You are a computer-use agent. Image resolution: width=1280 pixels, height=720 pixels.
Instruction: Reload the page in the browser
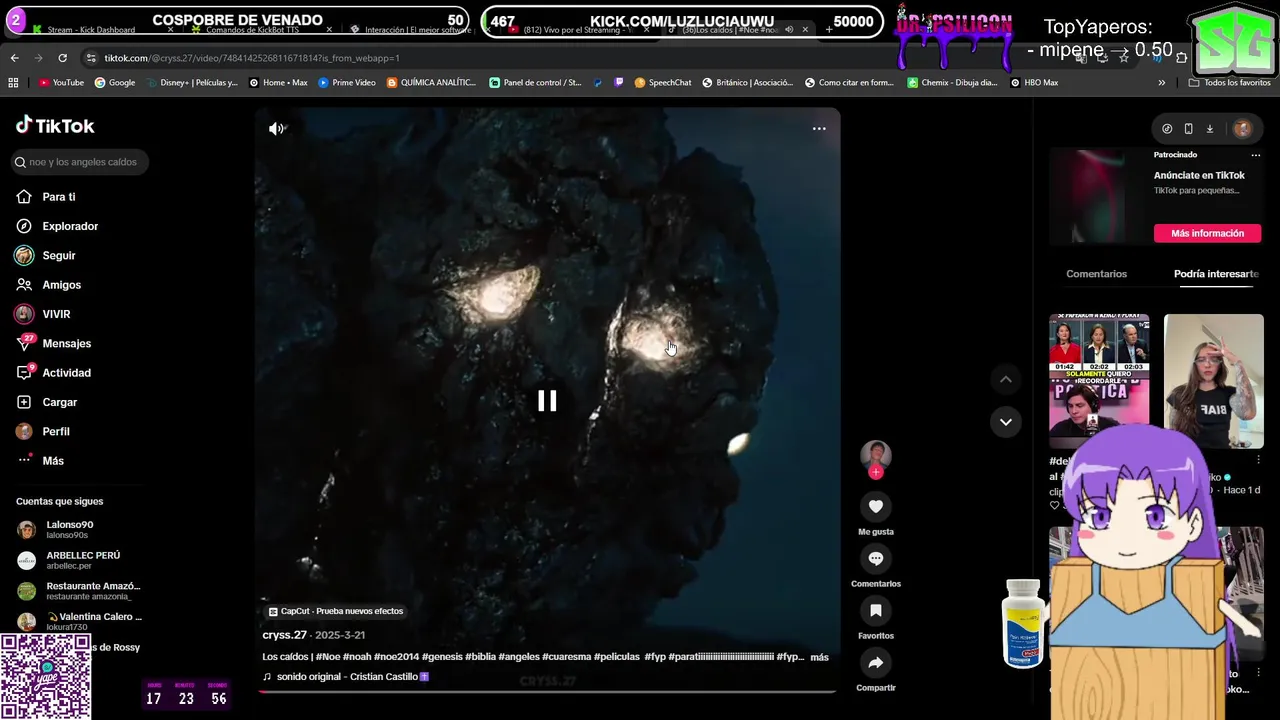pos(62,58)
